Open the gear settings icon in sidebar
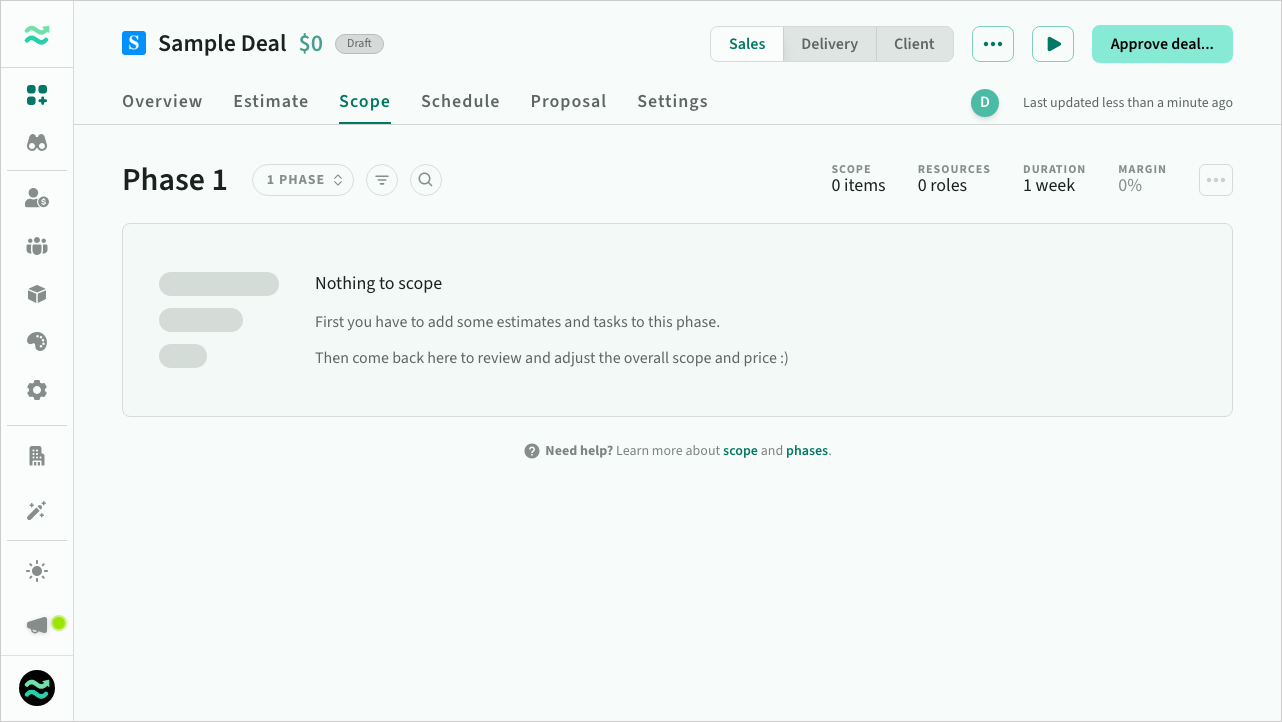This screenshot has width=1282, height=722. [37, 390]
